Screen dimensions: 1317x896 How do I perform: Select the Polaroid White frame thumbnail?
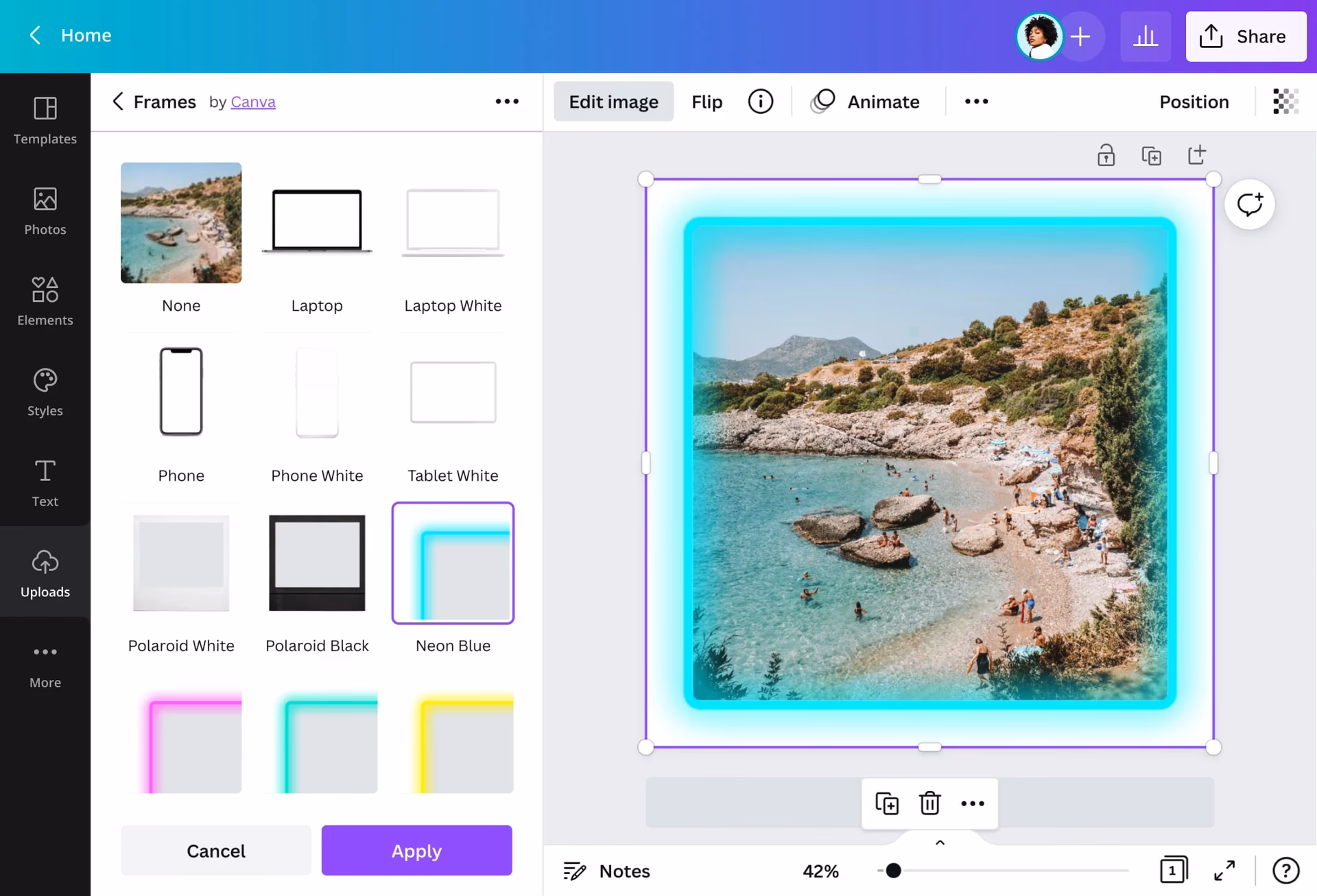[x=180, y=563]
